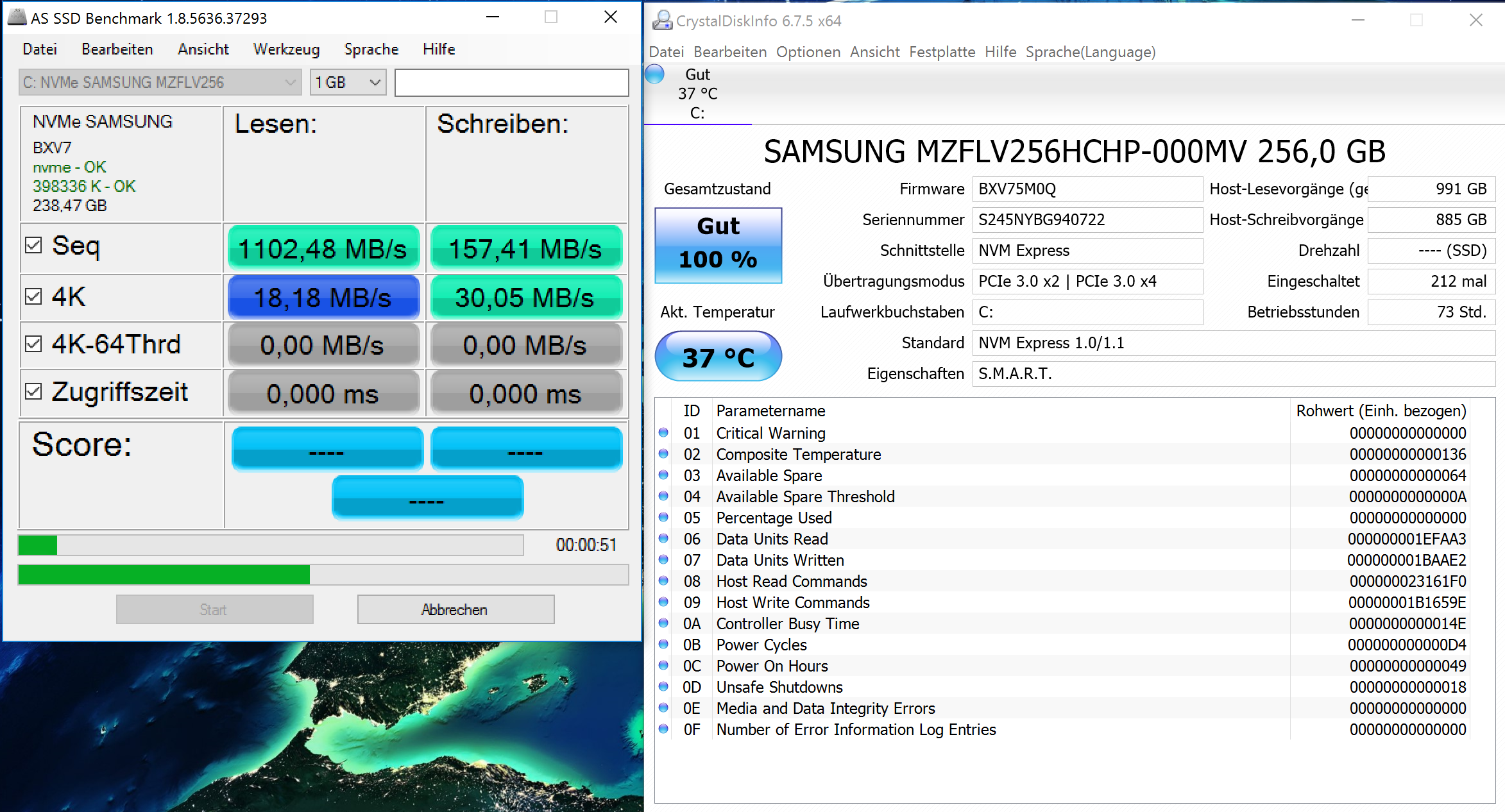1505x812 pixels.
Task: Close the AS SSD Benchmark window
Action: [x=611, y=17]
